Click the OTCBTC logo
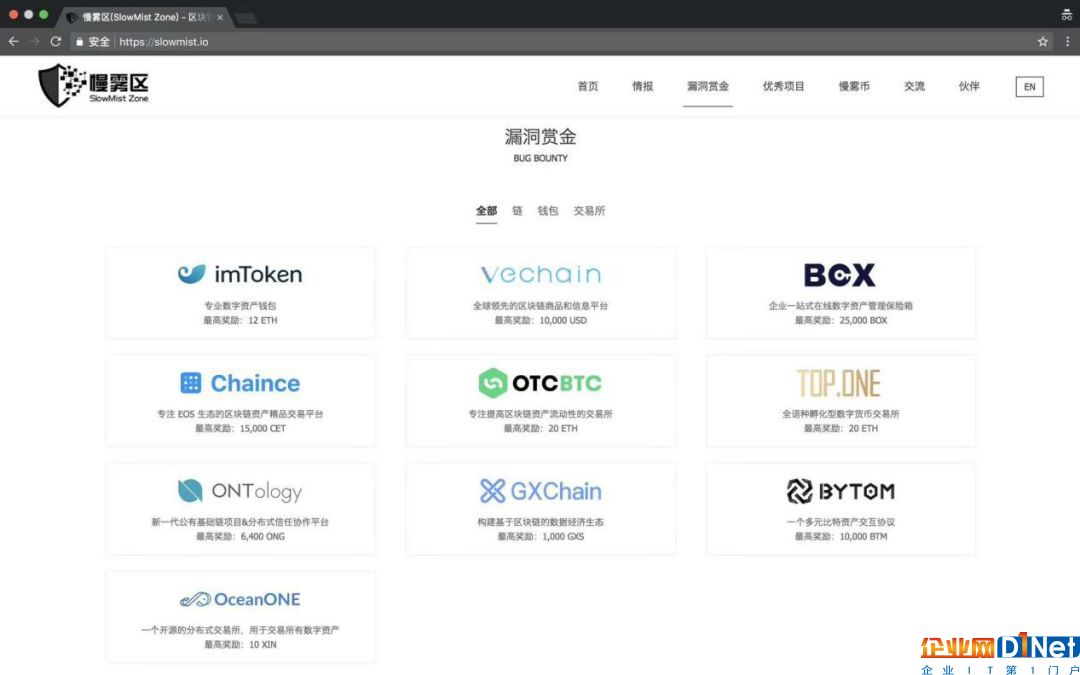Viewport: 1080px width, 675px height. click(x=540, y=383)
